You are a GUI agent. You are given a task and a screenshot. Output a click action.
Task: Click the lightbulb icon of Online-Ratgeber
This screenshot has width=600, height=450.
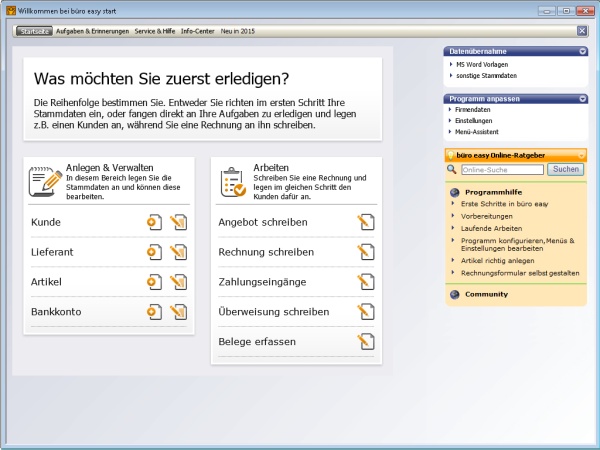click(451, 155)
